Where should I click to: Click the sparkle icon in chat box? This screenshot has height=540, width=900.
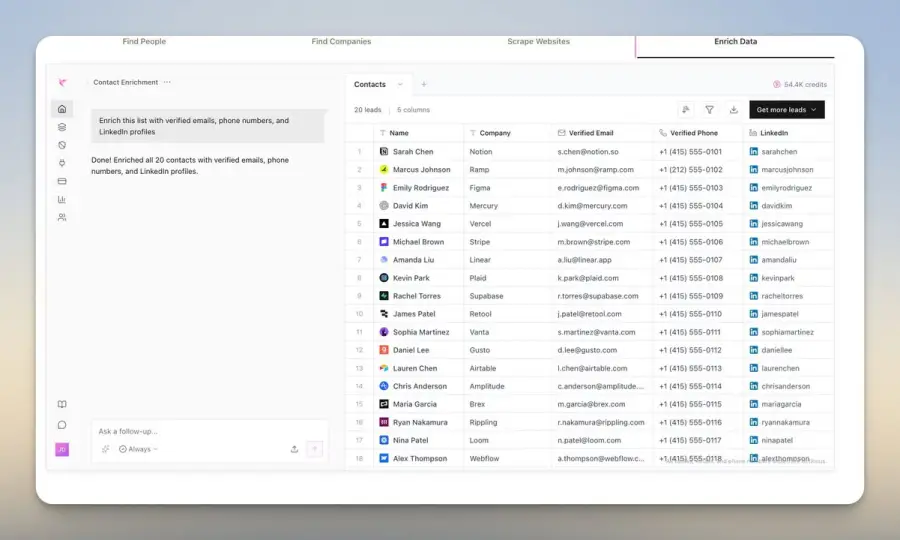106,449
